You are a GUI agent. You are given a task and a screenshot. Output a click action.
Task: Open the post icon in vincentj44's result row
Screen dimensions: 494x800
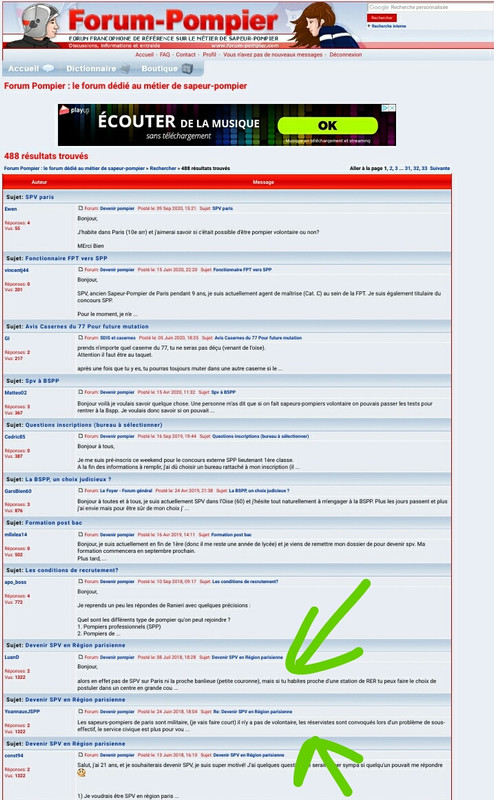80,269
